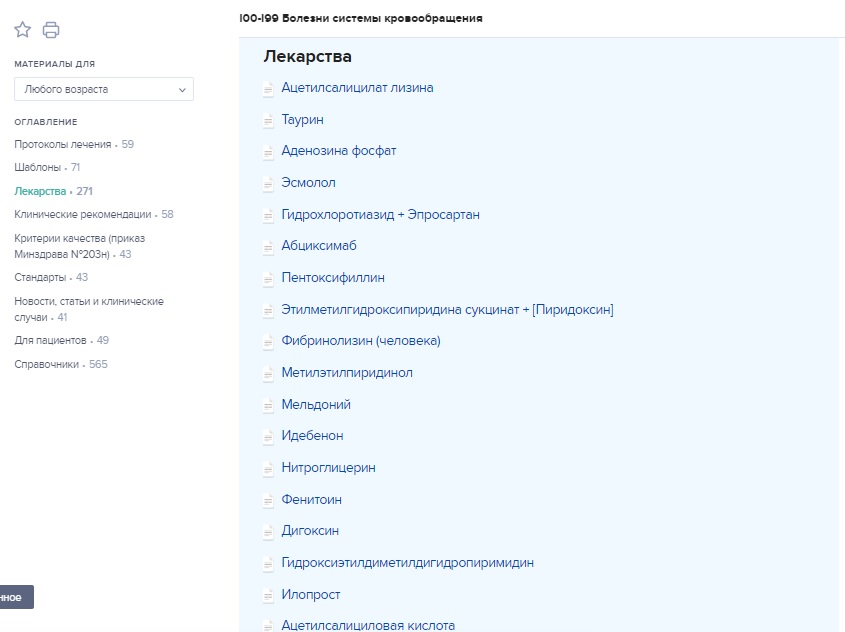
Task: Open Справочники in sidebar
Action: pos(47,364)
